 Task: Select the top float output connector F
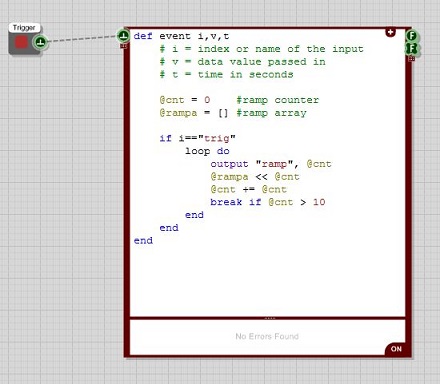412,36
